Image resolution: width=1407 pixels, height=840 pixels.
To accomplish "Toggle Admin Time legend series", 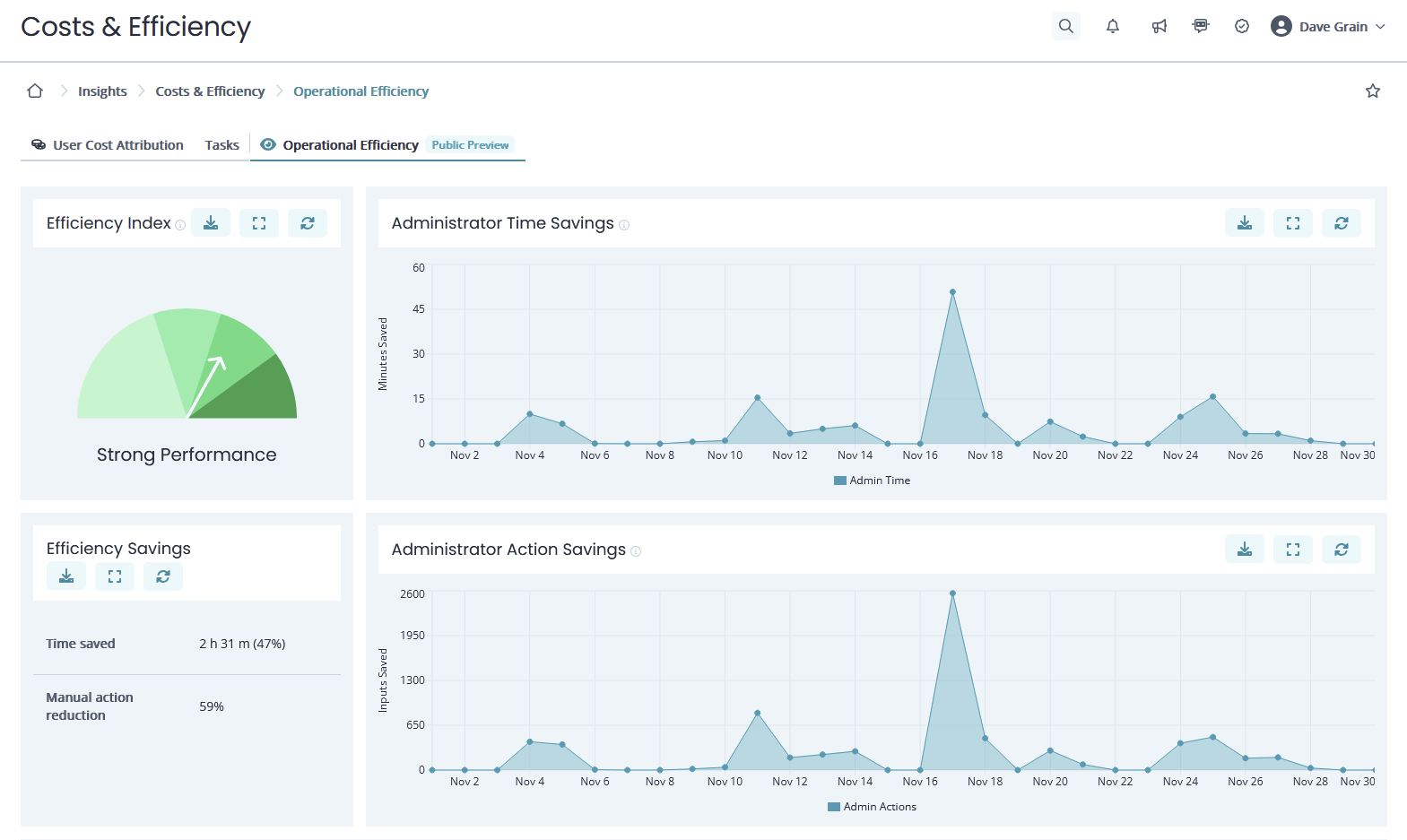I will [872, 481].
